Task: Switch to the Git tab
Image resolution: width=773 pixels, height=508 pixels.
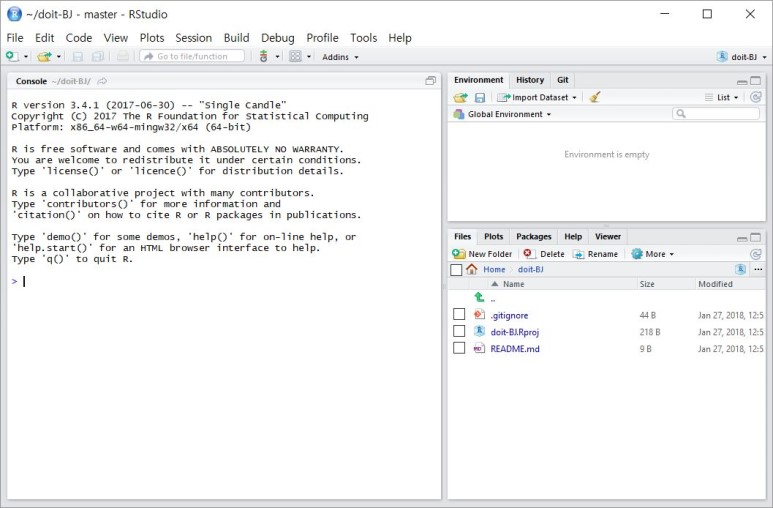Action: point(562,80)
